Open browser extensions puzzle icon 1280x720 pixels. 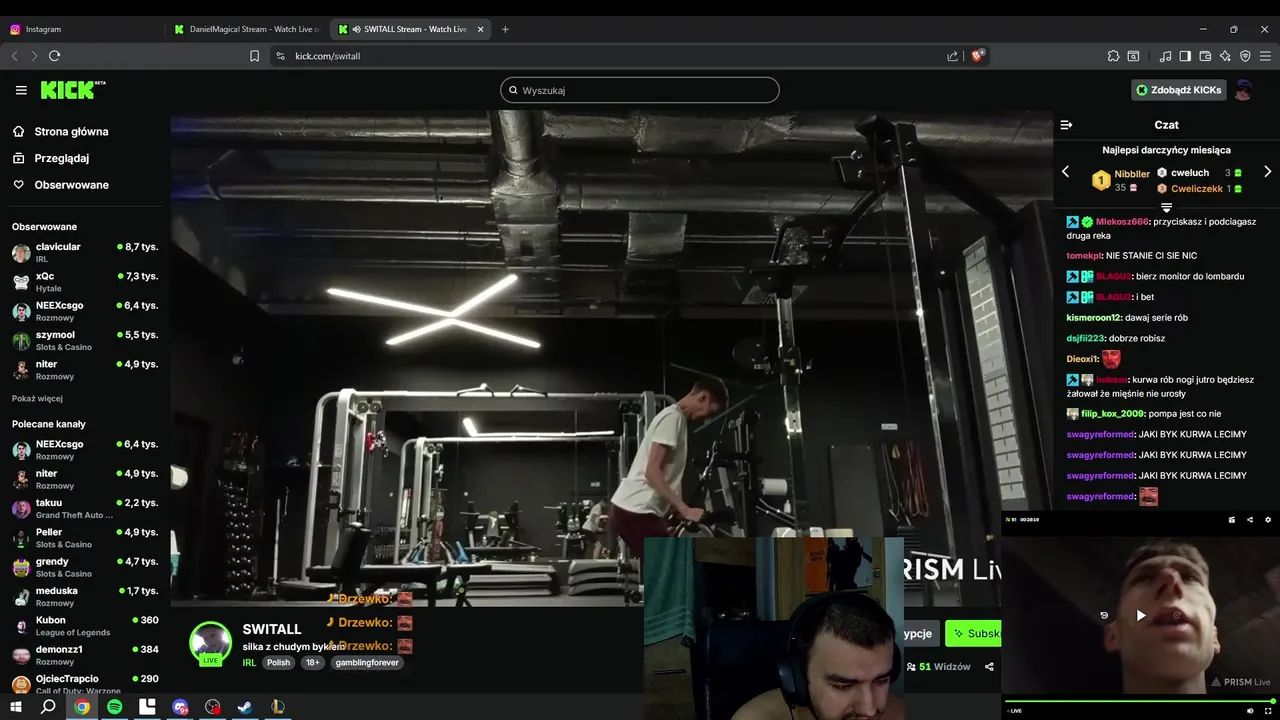click(1113, 56)
